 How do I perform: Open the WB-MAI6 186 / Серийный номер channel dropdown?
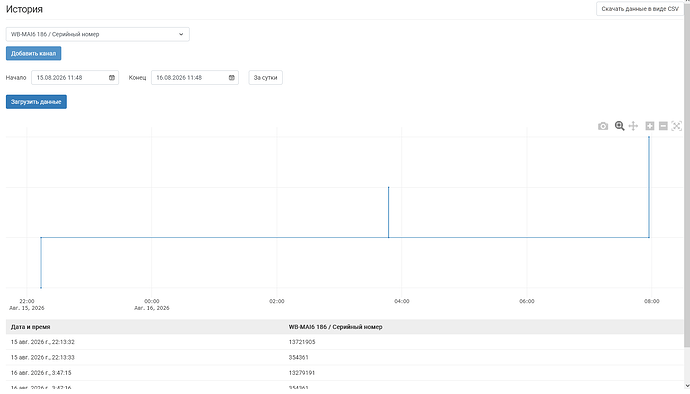pyautogui.click(x=98, y=34)
